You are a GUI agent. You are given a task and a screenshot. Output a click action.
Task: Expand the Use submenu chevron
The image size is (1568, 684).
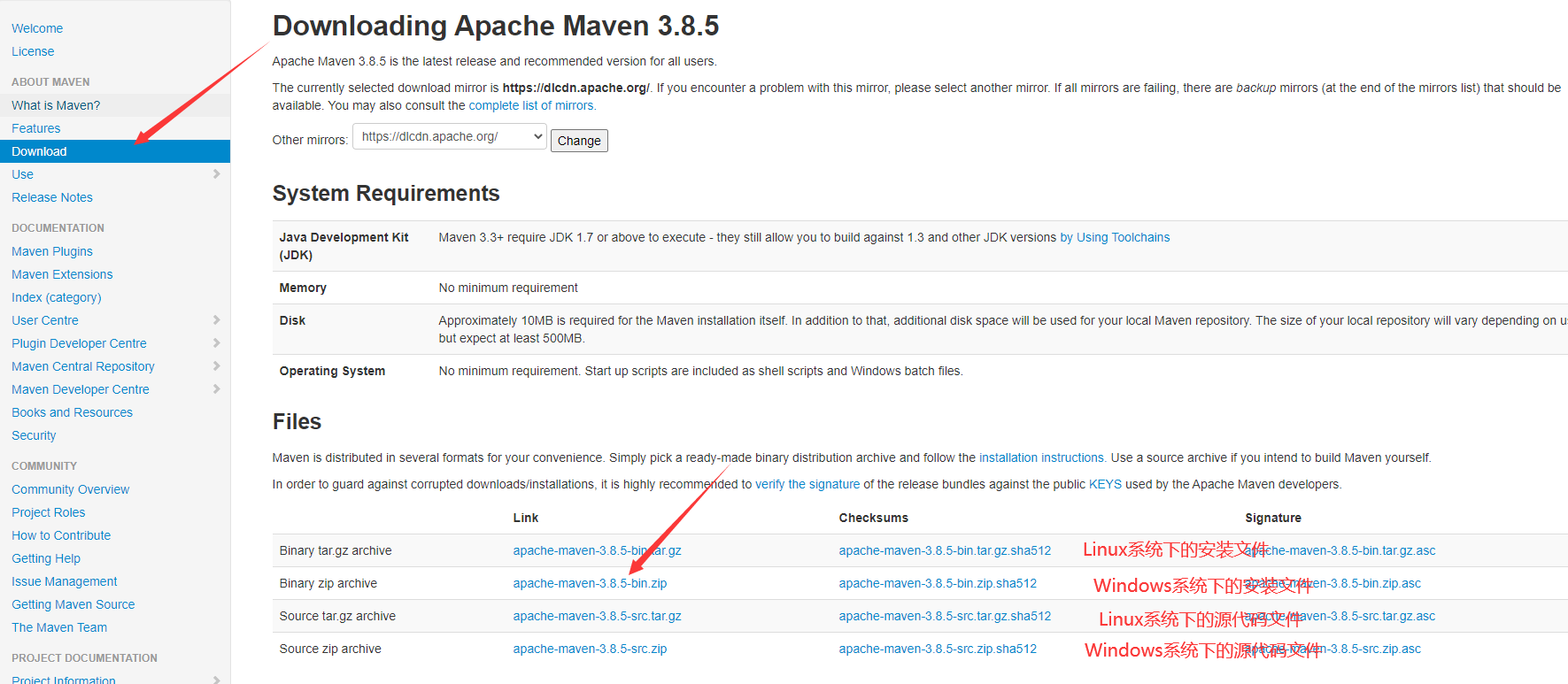[217, 174]
